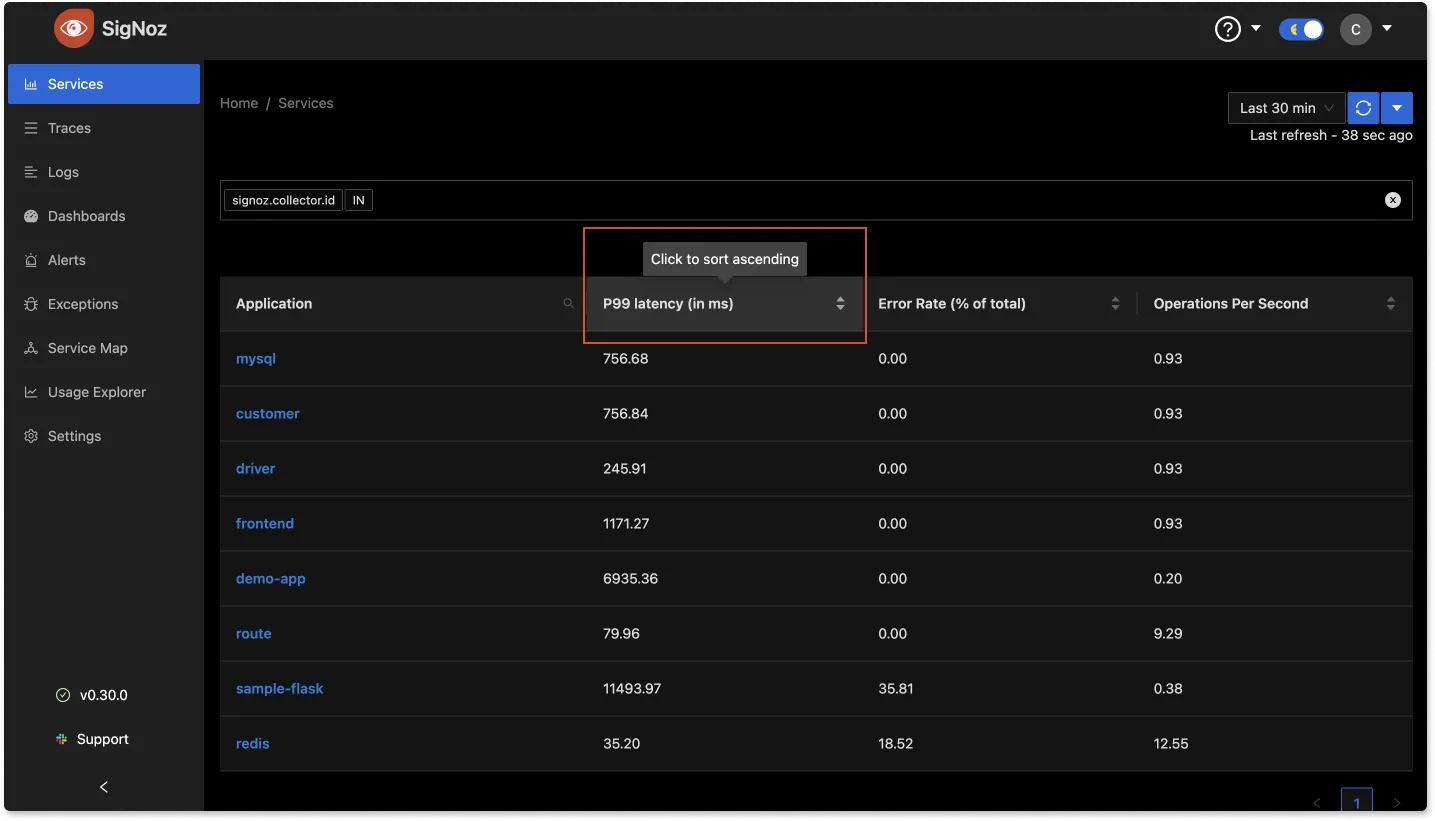Open Usage Explorer in the sidebar

point(104,392)
